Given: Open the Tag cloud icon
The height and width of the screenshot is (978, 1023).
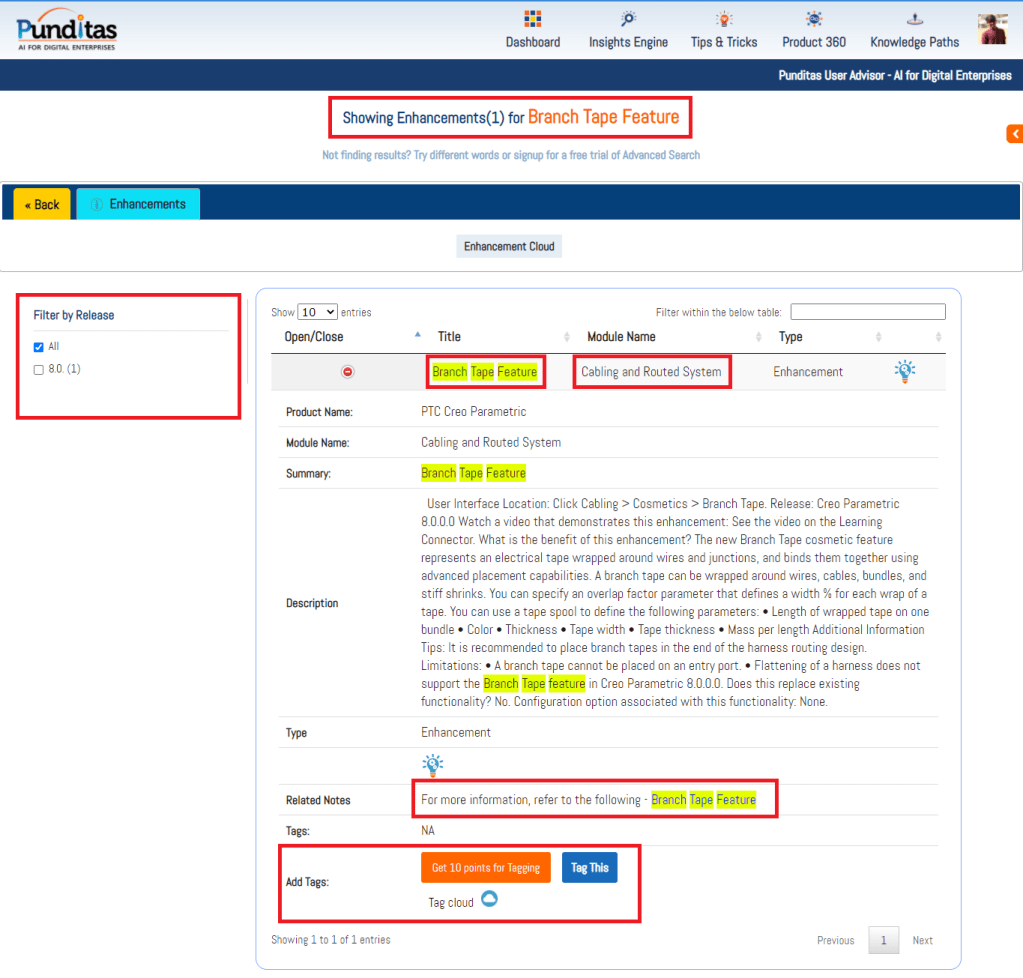Looking at the screenshot, I should [489, 899].
